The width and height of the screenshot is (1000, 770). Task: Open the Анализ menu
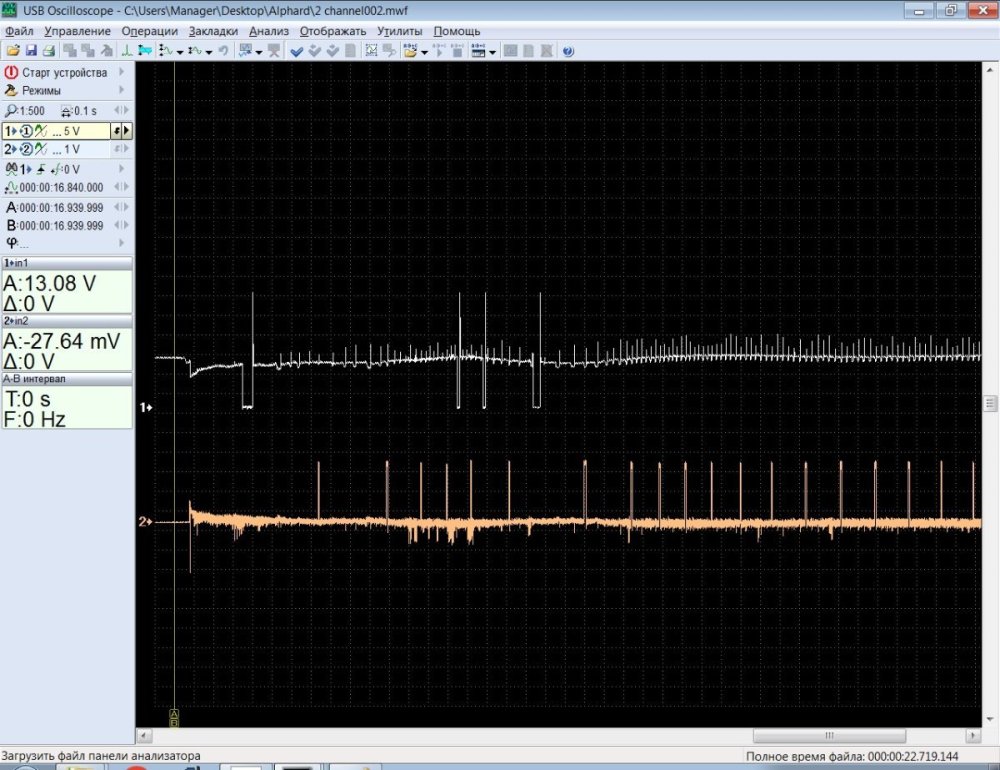[269, 31]
